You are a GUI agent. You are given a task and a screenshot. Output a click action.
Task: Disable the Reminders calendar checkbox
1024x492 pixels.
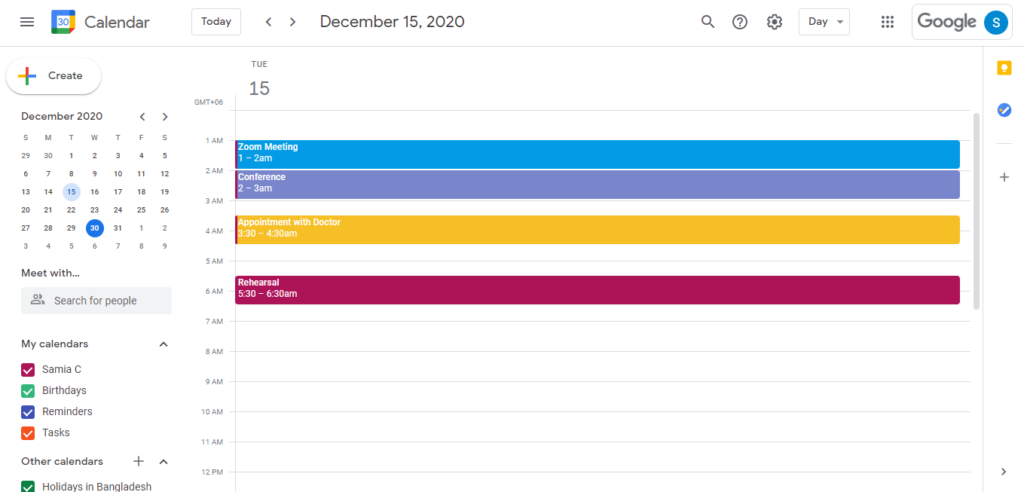[x=28, y=412]
